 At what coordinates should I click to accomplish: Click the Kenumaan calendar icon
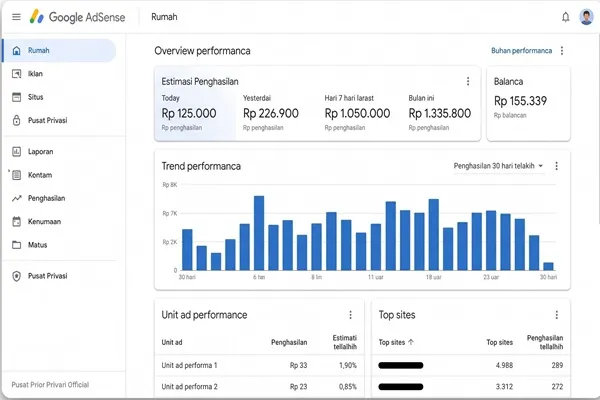point(16,222)
